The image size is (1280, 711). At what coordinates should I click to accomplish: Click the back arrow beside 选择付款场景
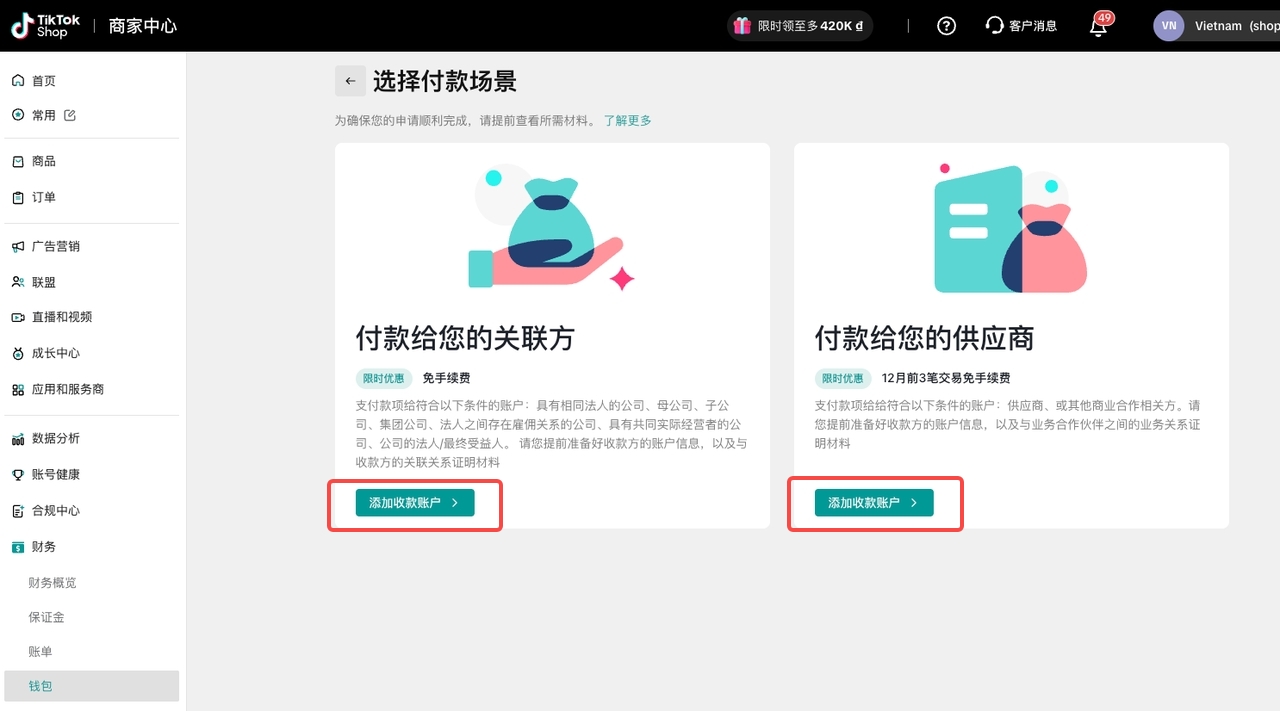(350, 81)
